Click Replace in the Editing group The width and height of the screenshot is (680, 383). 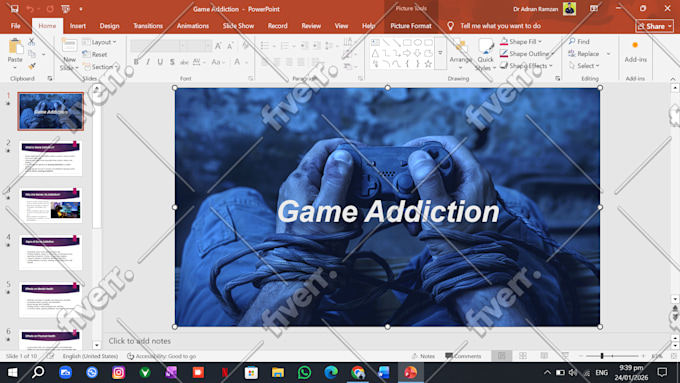pos(584,53)
